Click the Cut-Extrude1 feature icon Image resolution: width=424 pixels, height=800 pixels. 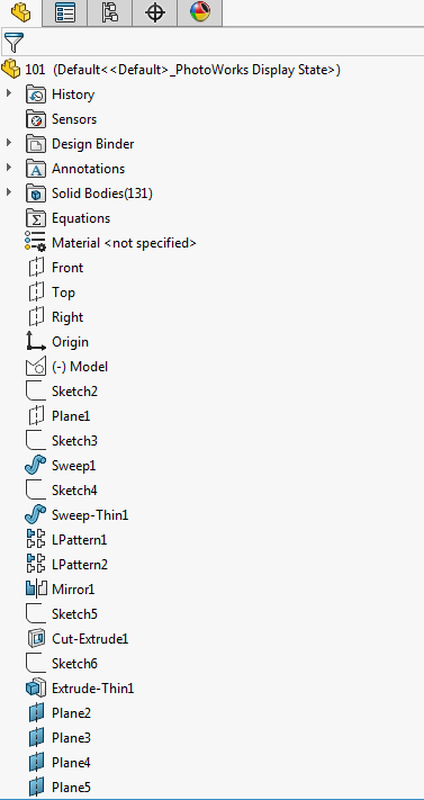pyautogui.click(x=36, y=639)
